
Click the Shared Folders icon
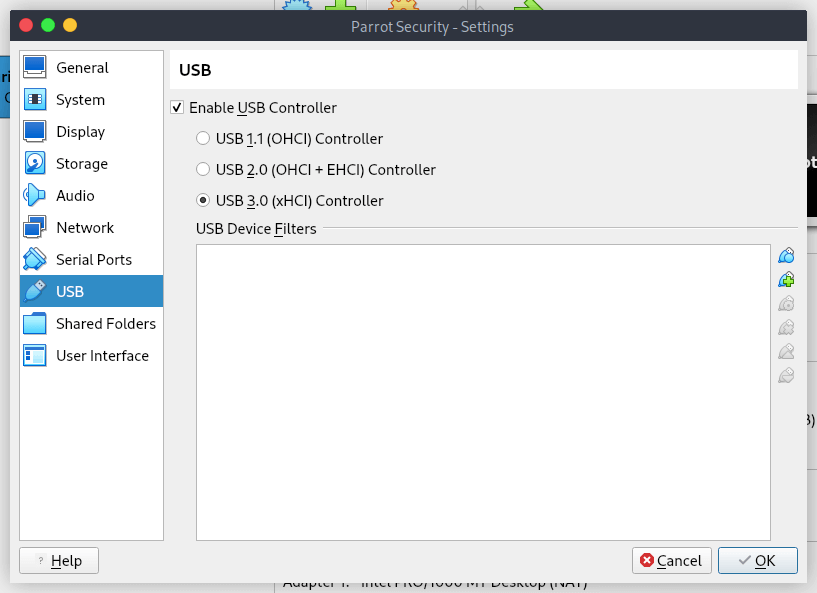[x=35, y=324]
